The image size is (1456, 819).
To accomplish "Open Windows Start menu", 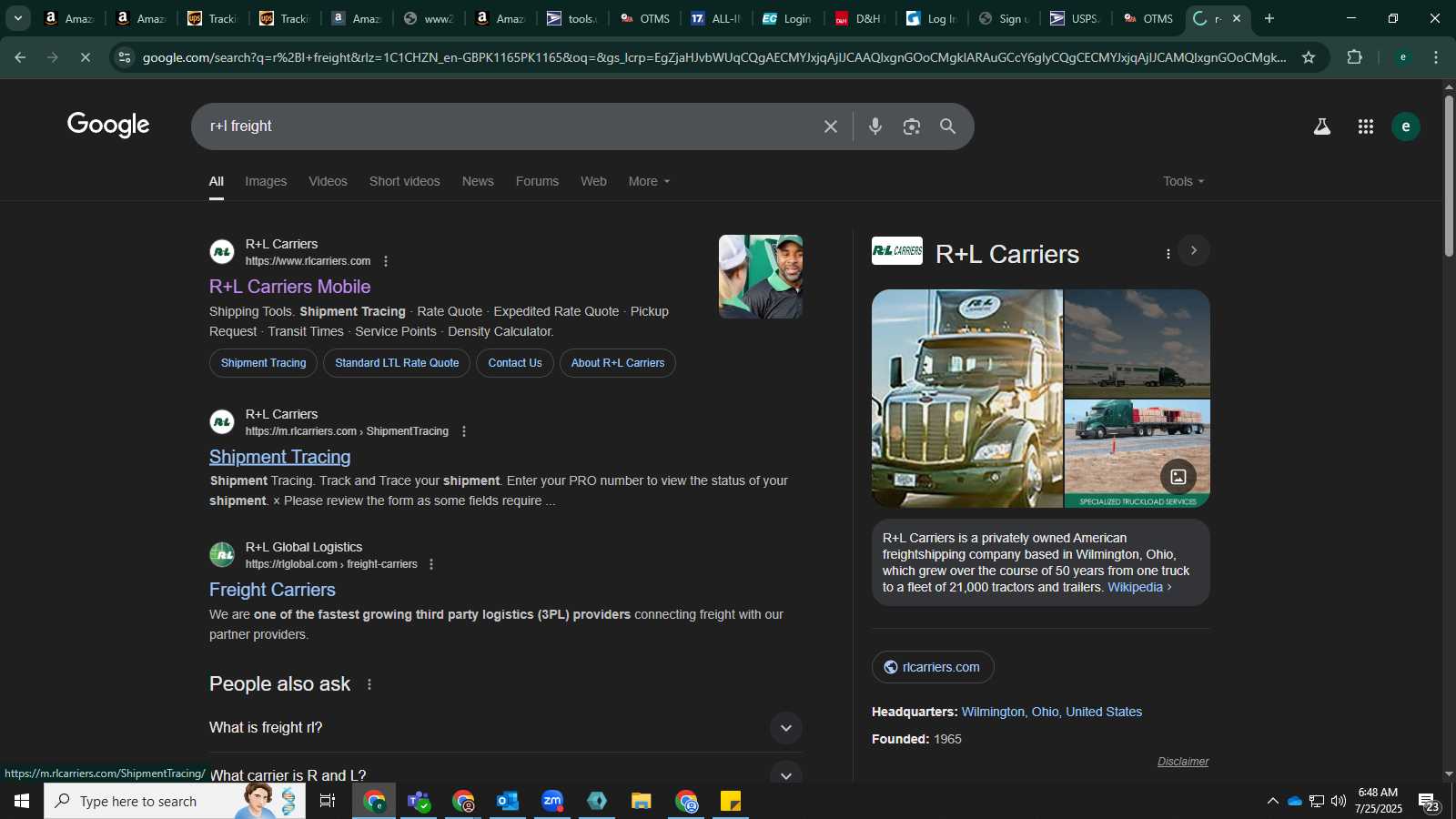I will 22,801.
